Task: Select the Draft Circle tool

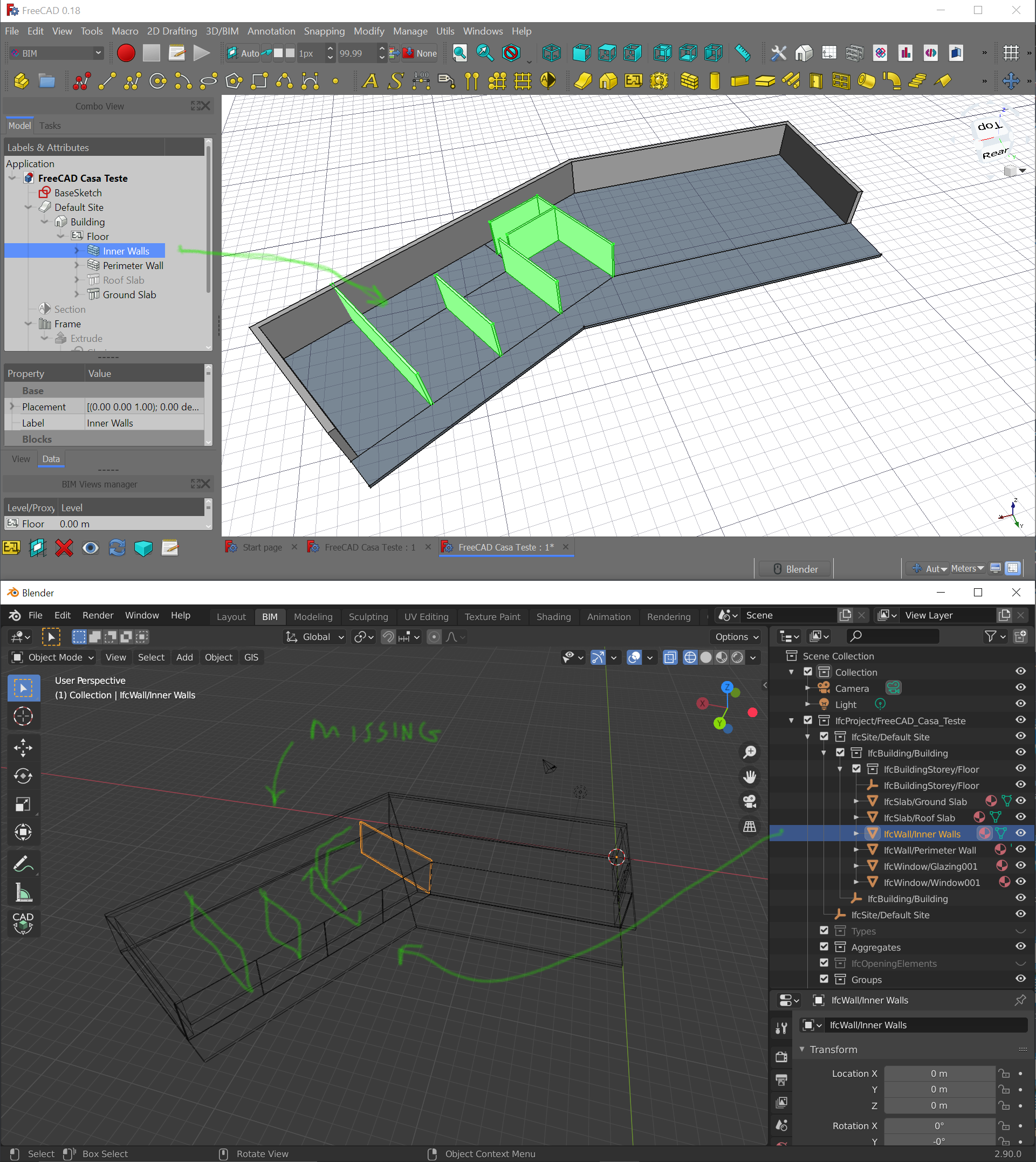Action: point(157,81)
